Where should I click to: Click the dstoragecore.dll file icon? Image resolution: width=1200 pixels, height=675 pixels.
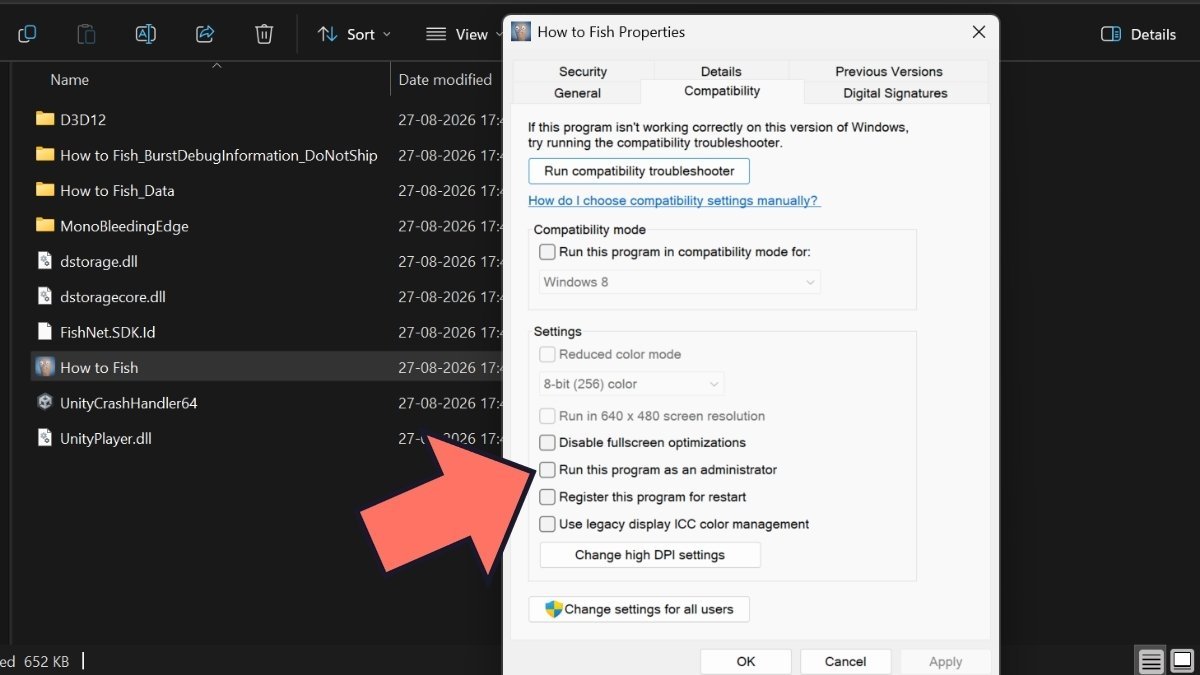(x=44, y=297)
